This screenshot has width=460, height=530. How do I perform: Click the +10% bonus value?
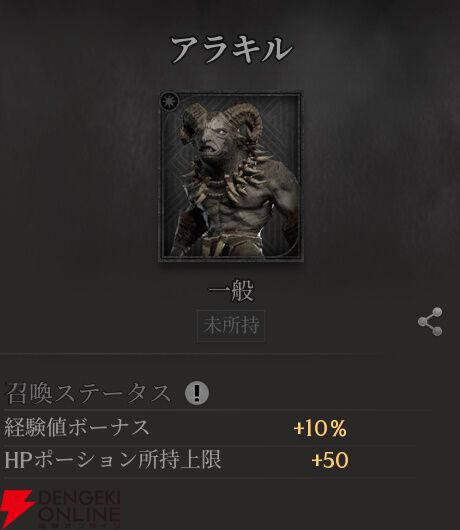click(320, 428)
